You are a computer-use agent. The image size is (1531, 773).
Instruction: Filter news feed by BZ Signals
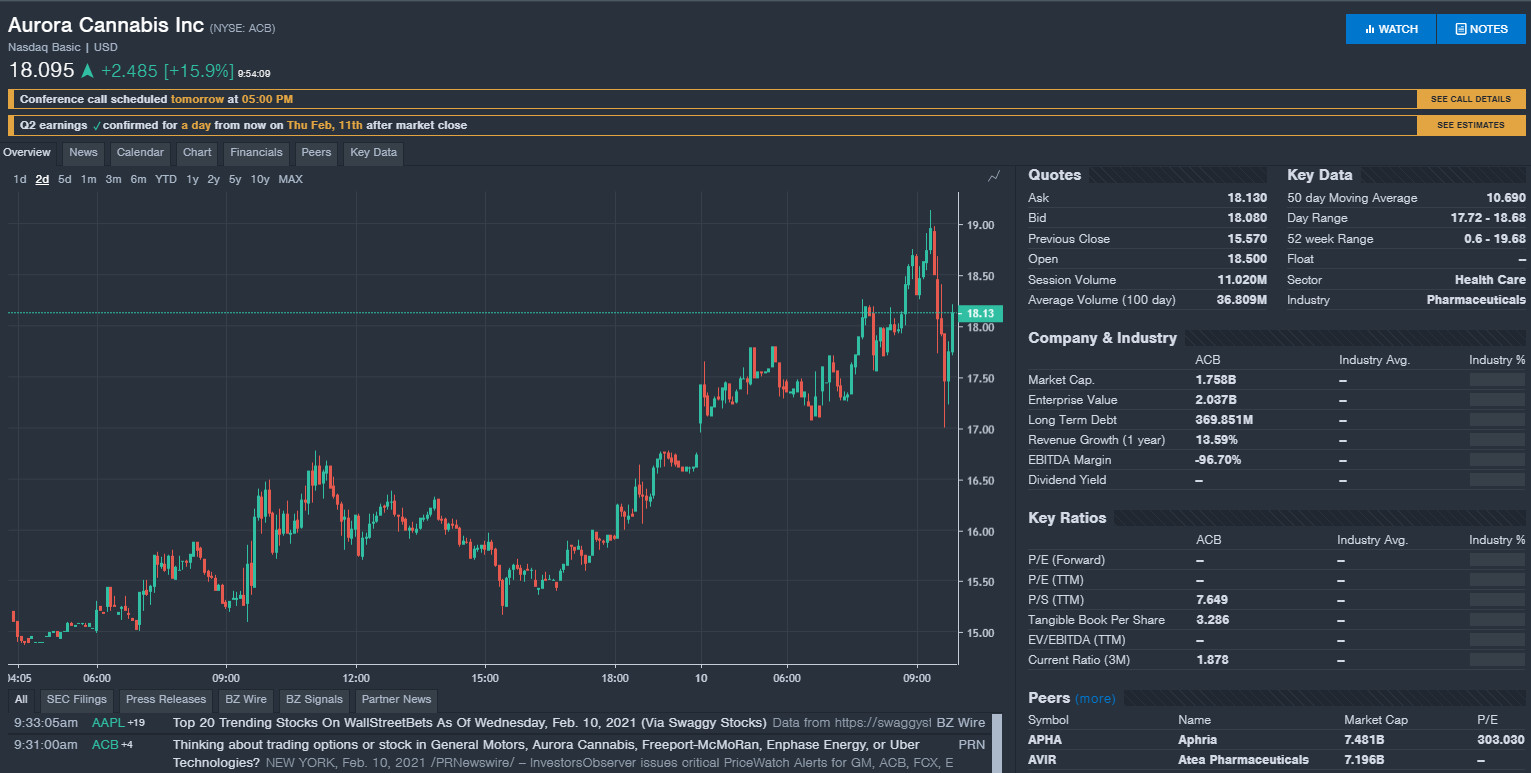(x=315, y=699)
